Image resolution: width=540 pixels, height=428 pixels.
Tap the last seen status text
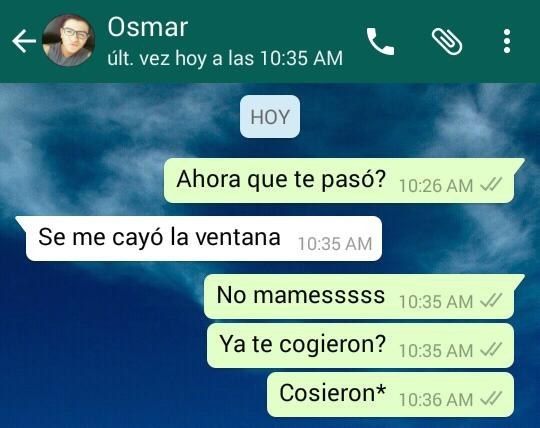click(225, 58)
